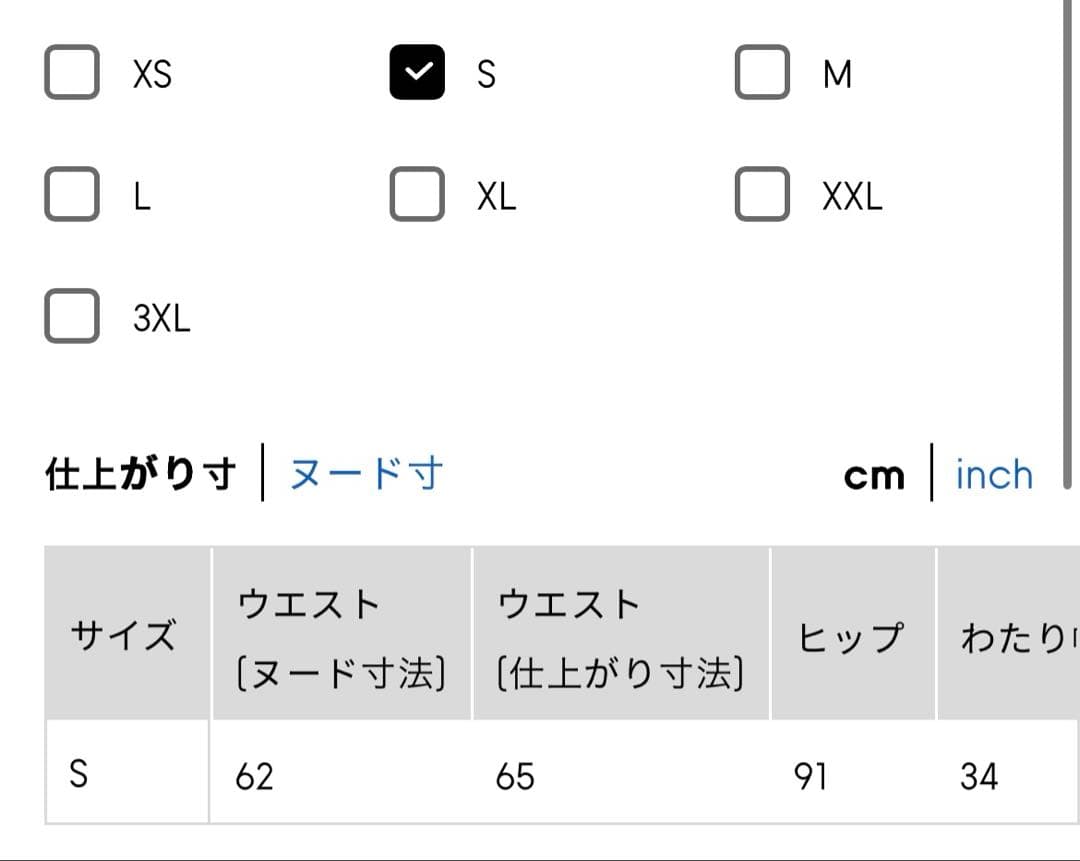Switch units to inch
Viewport: 1080px width, 861px height.
point(993,475)
